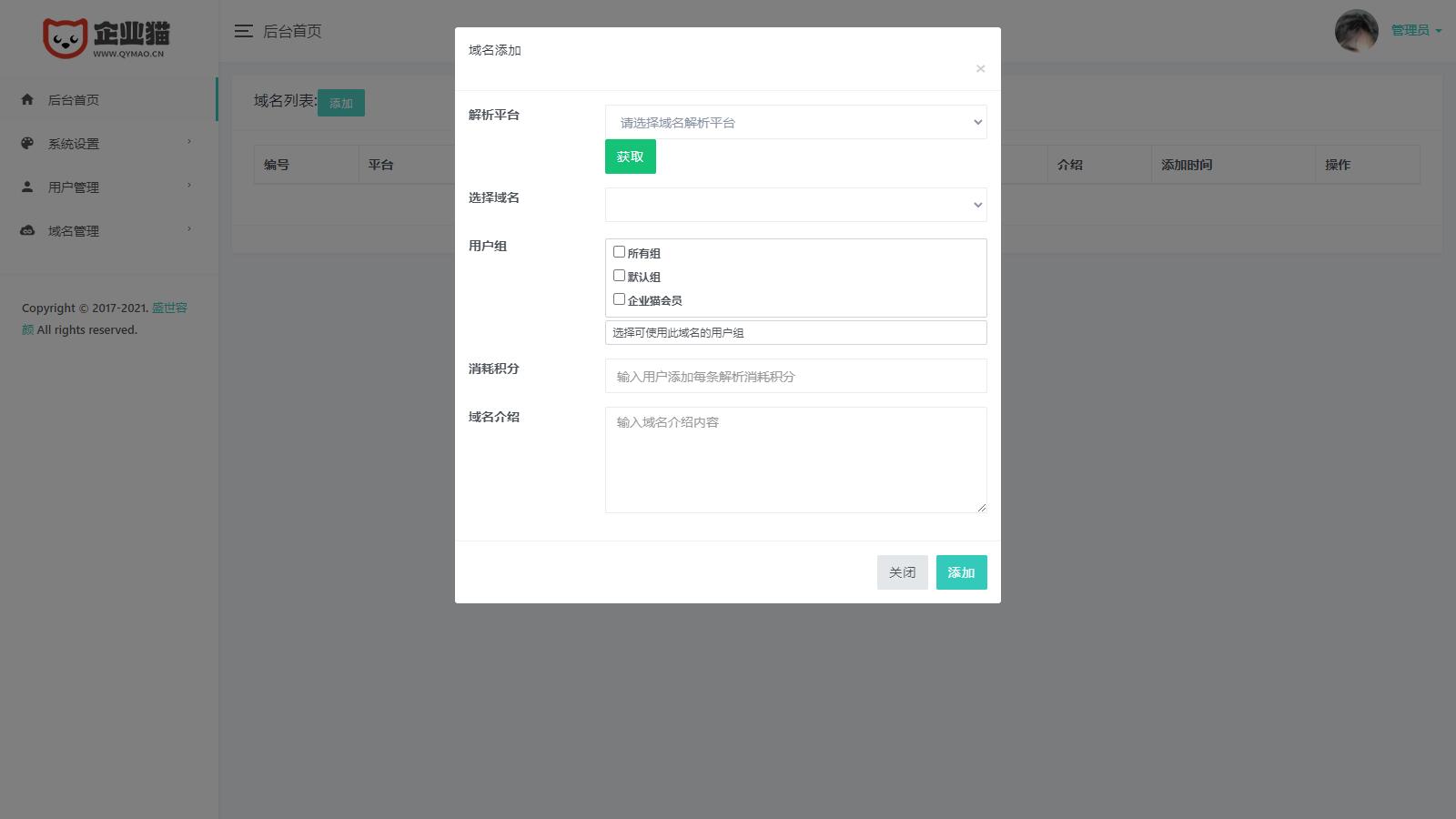Enable the 企业猫会员 checkbox

tap(619, 299)
